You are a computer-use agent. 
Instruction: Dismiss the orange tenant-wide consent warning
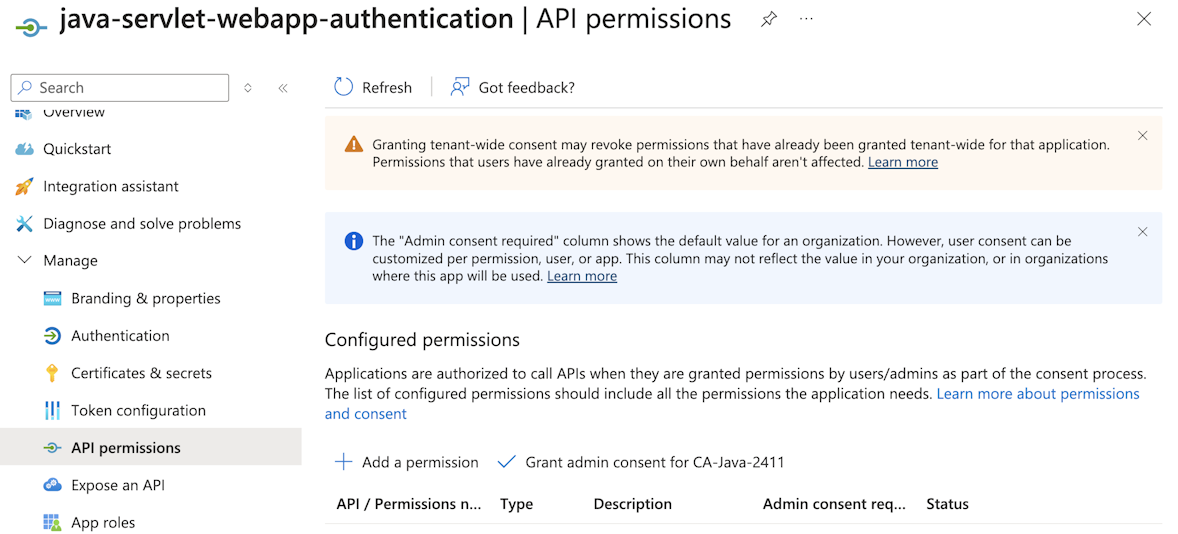pyautogui.click(x=1143, y=135)
